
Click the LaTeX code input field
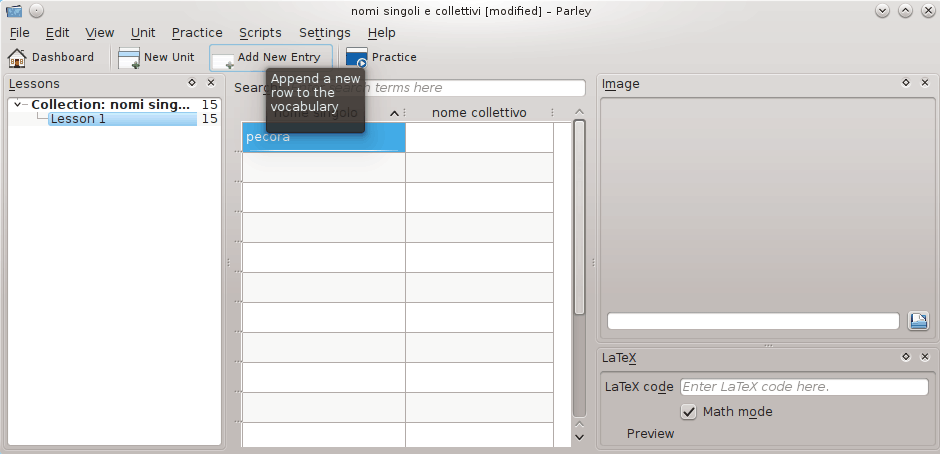pos(804,387)
